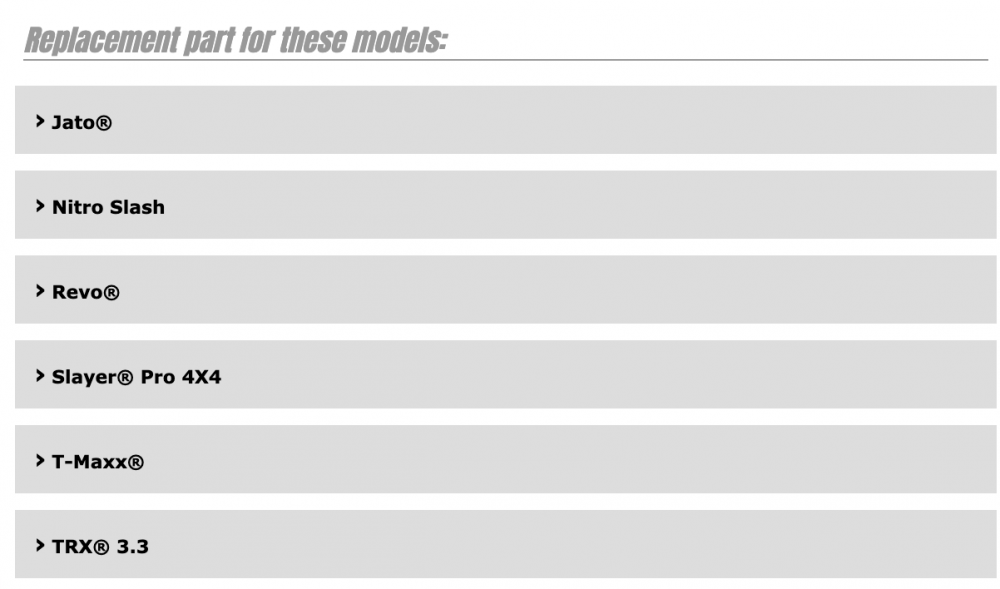Click the divider line under the heading
The image size is (1000, 589).
[505, 60]
